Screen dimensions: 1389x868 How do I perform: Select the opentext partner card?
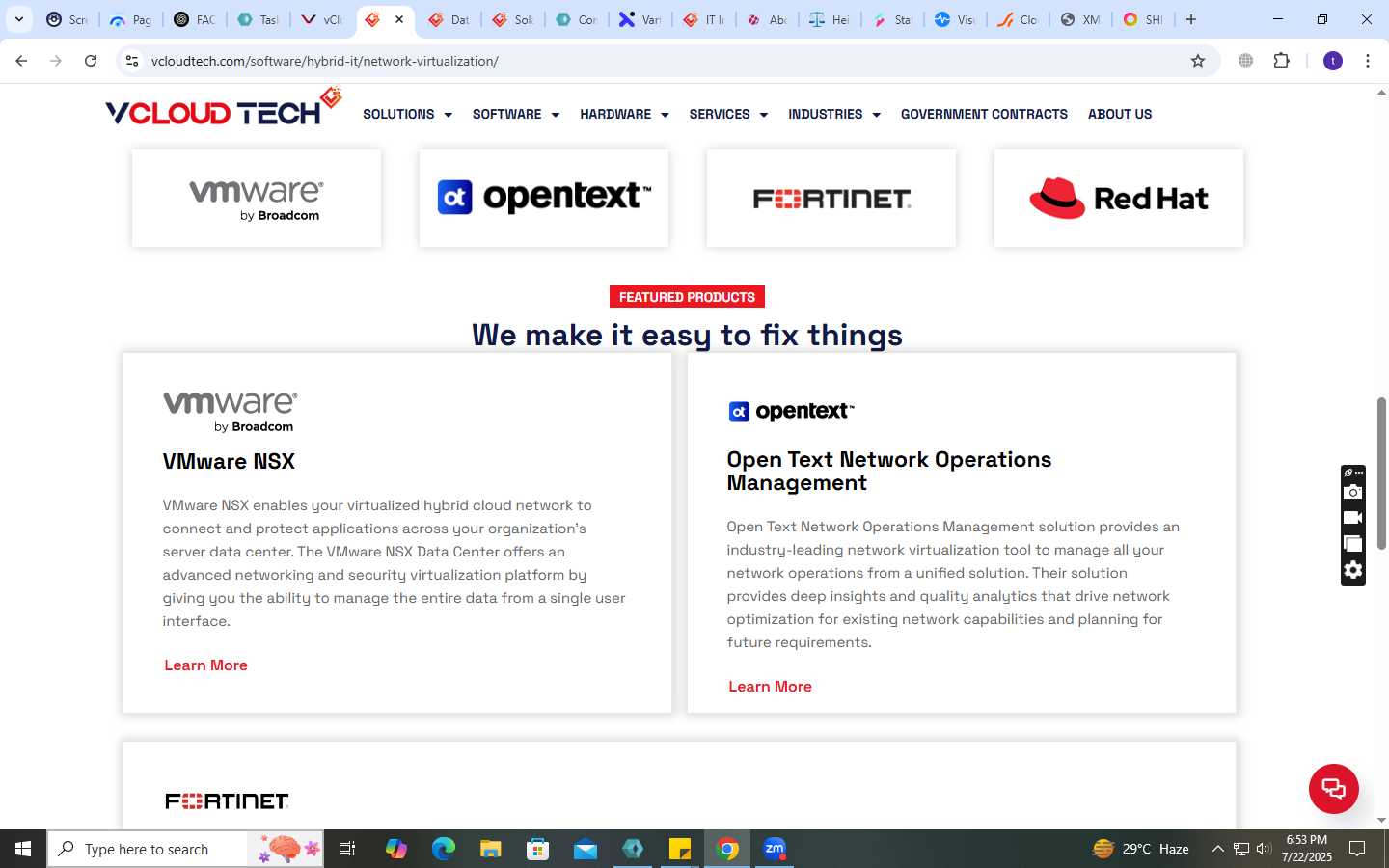click(x=544, y=199)
